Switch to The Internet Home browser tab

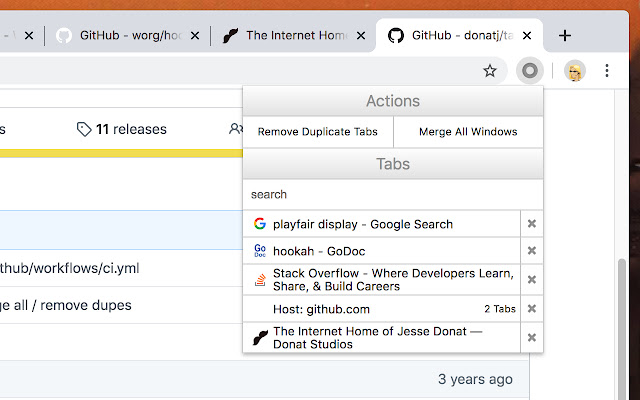pos(290,35)
